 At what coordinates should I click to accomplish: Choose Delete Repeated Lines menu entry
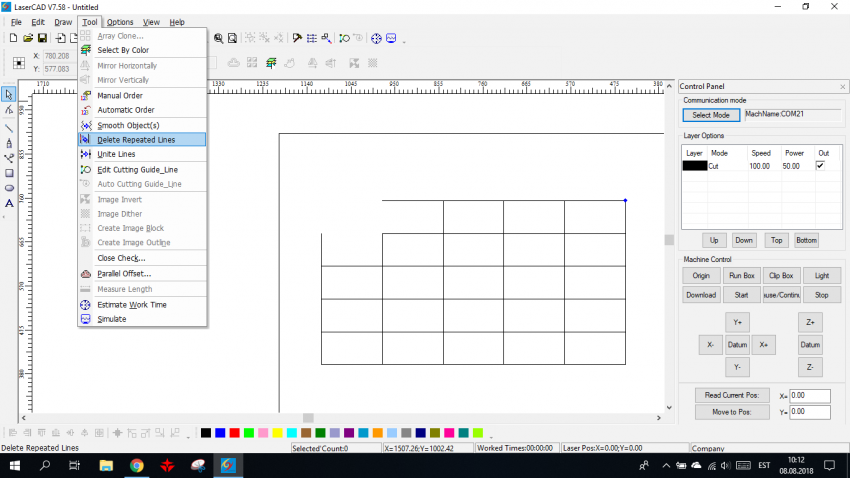point(142,140)
